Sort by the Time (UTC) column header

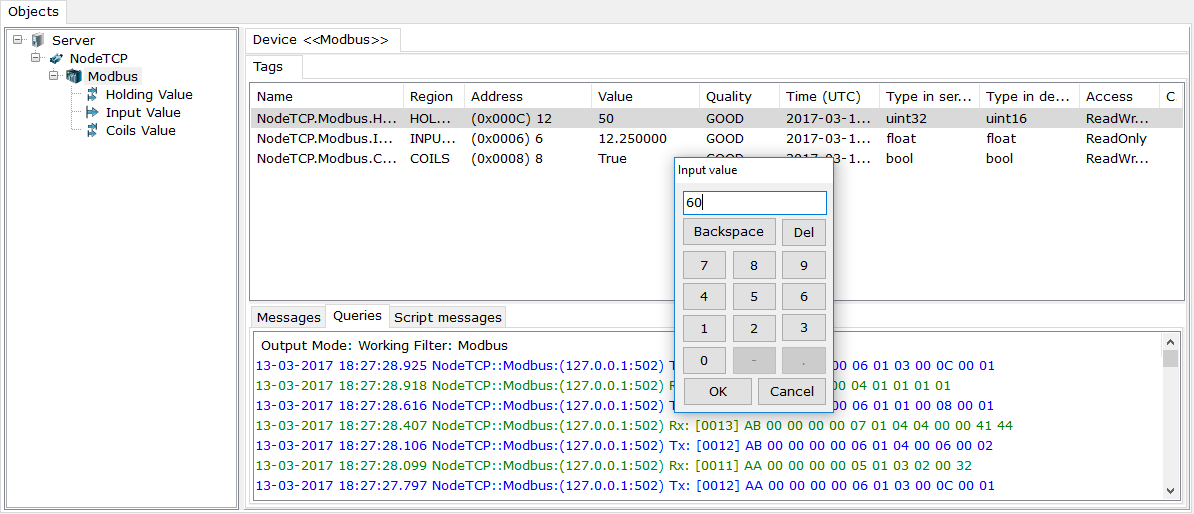click(x=828, y=97)
